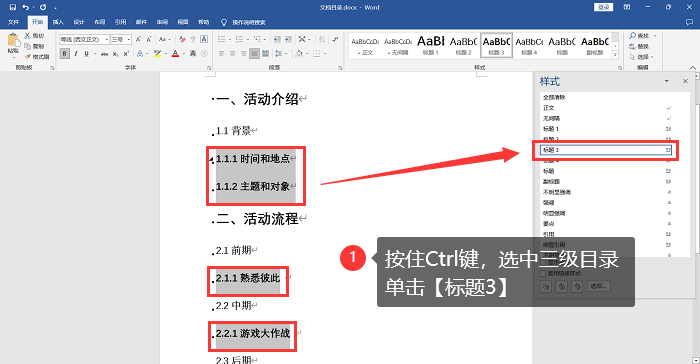700x364 pixels.
Task: Click the Superscript X² icon
Action: coord(126,54)
